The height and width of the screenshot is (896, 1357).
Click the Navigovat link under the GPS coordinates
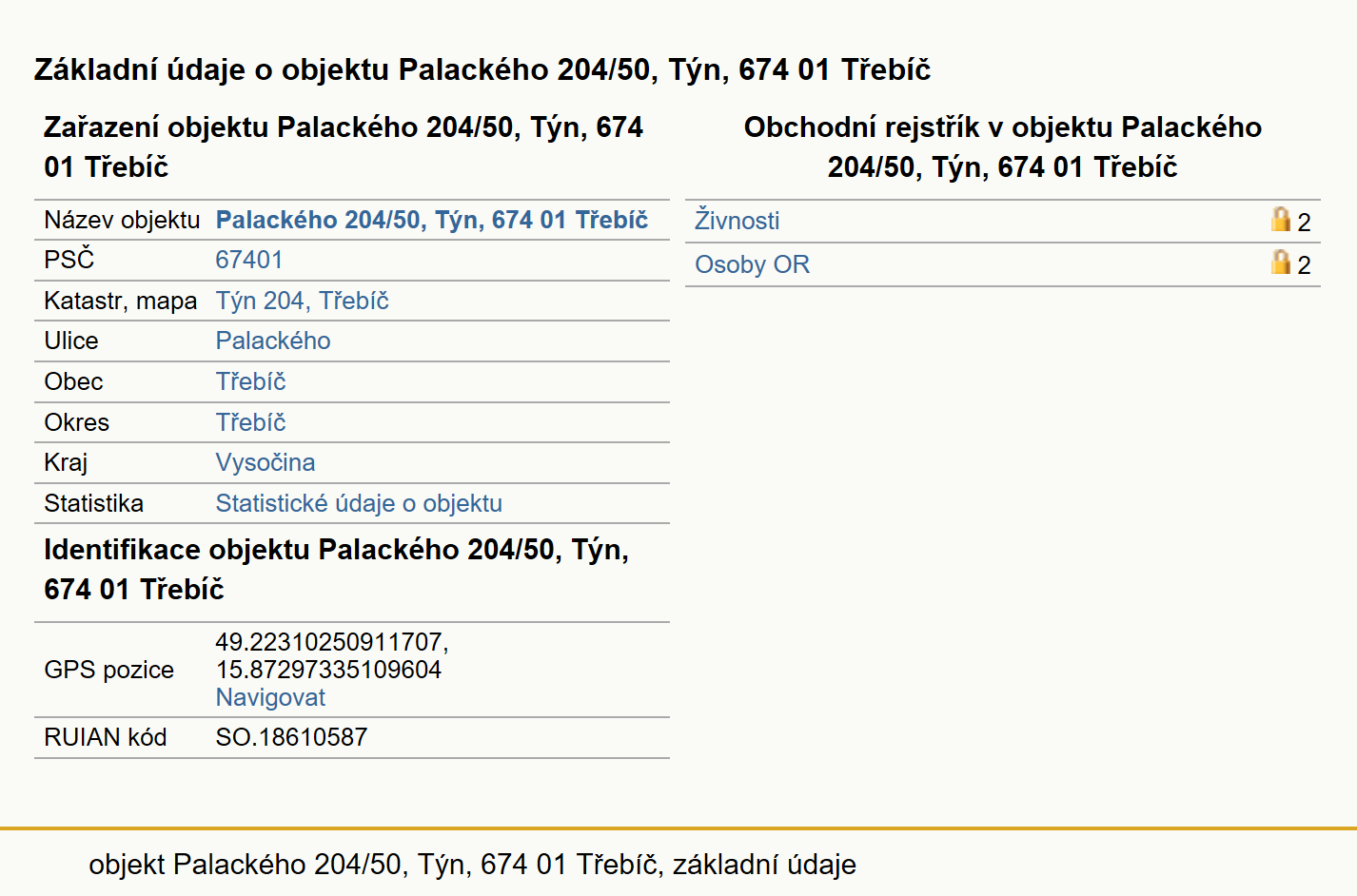(x=270, y=697)
